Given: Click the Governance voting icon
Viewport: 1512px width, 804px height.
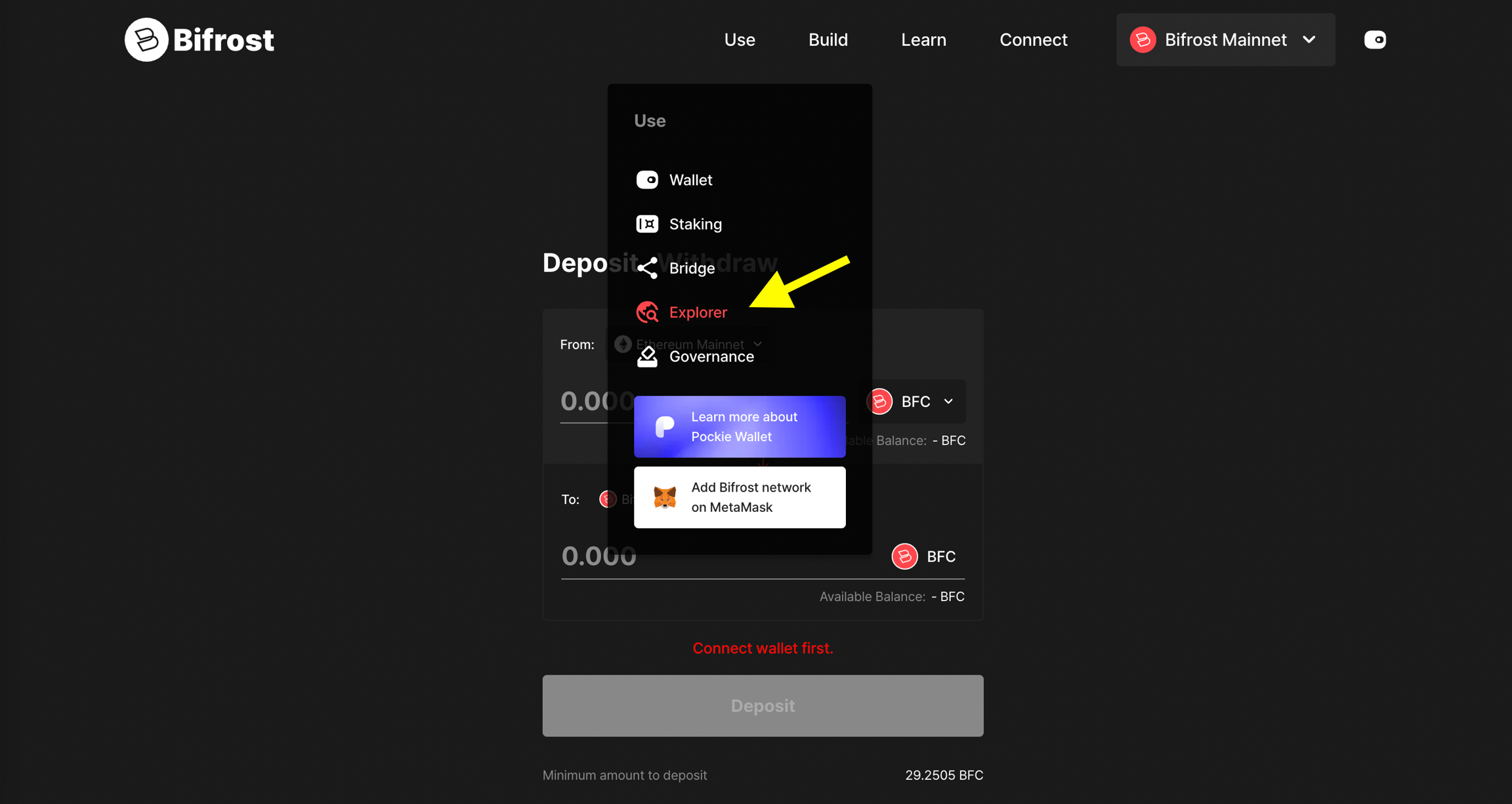Looking at the screenshot, I should [647, 356].
